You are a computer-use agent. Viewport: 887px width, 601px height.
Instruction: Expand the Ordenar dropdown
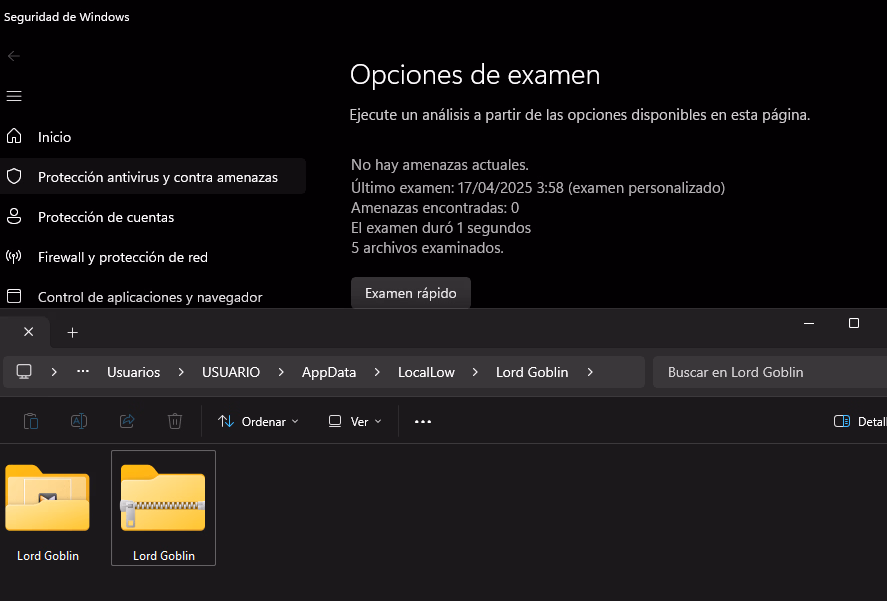258,422
